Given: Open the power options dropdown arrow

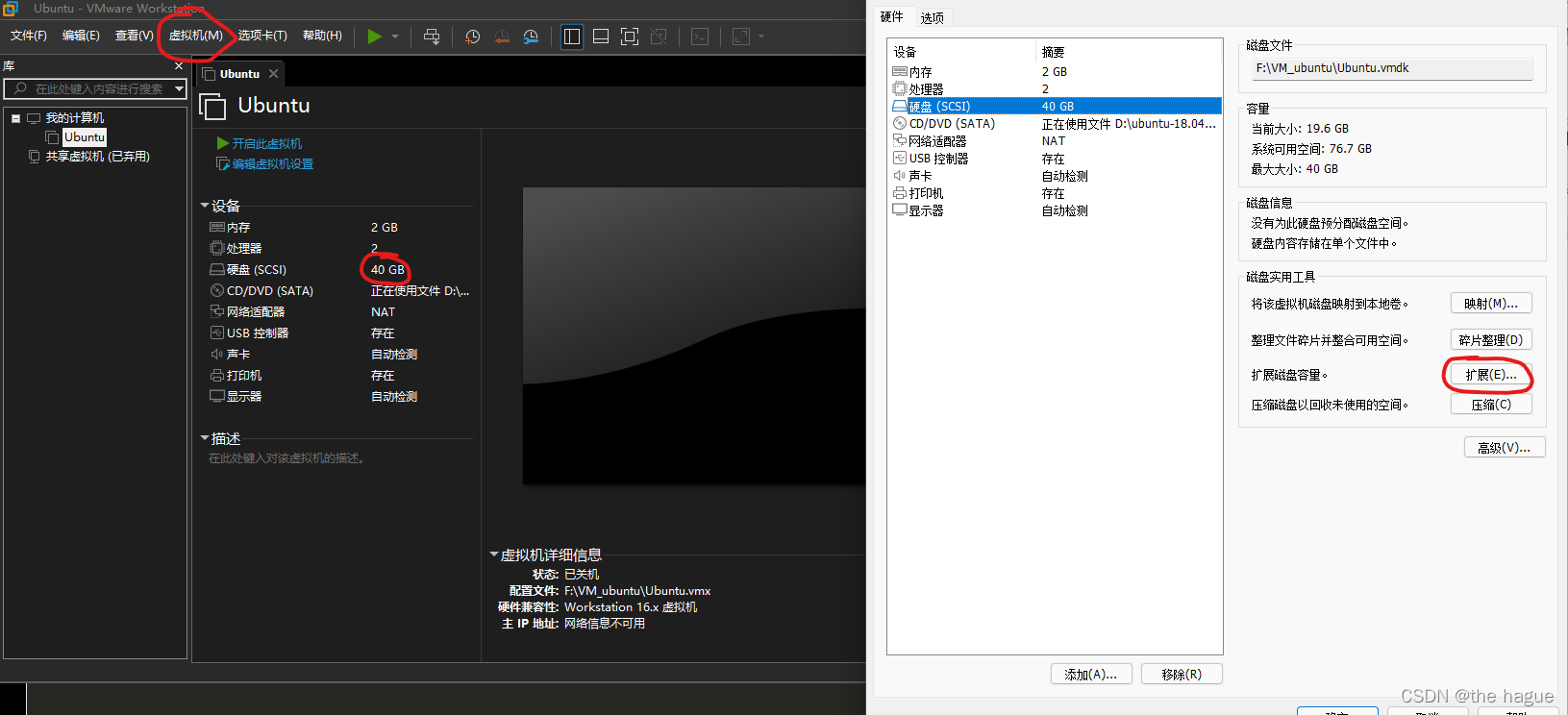Looking at the screenshot, I should [395, 37].
